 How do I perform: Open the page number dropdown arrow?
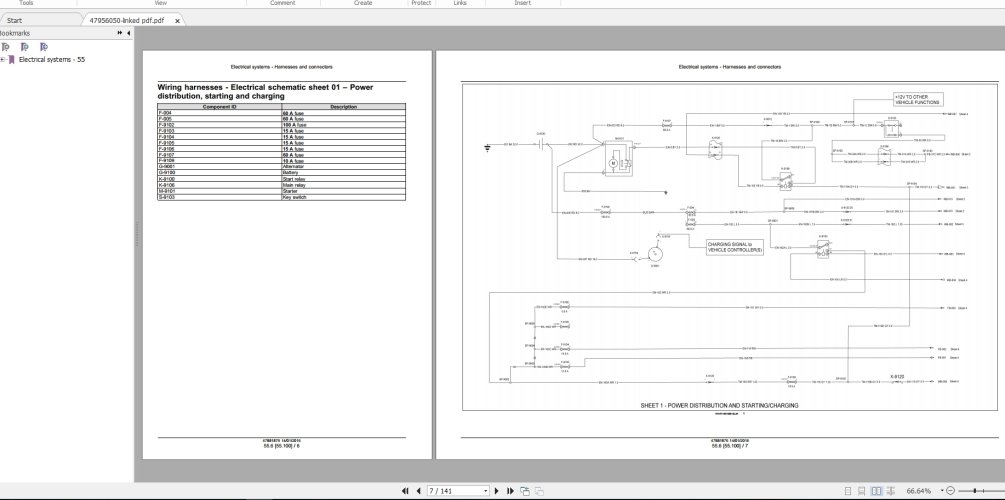tap(486, 491)
